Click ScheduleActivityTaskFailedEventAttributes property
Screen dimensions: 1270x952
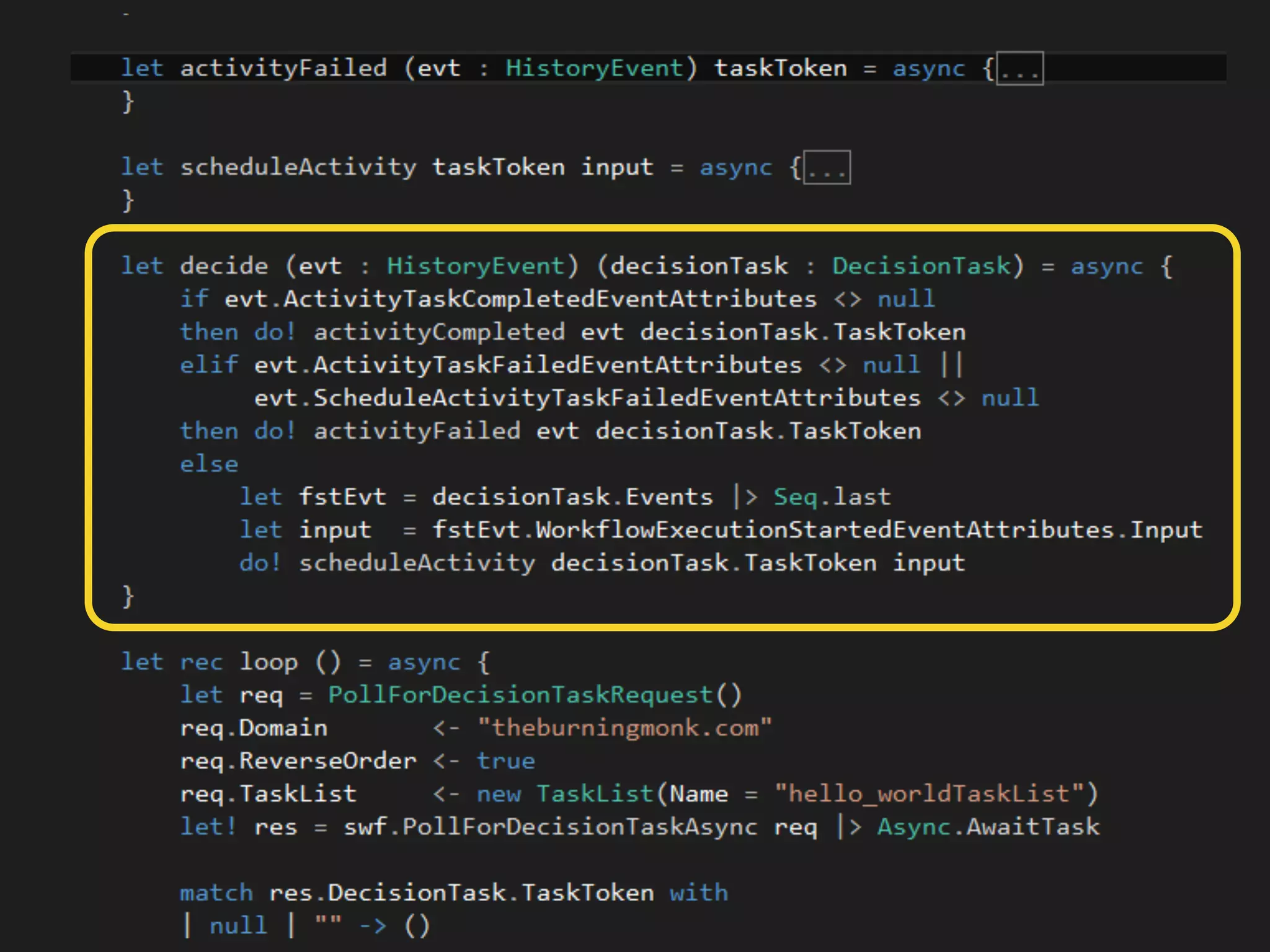pos(616,398)
